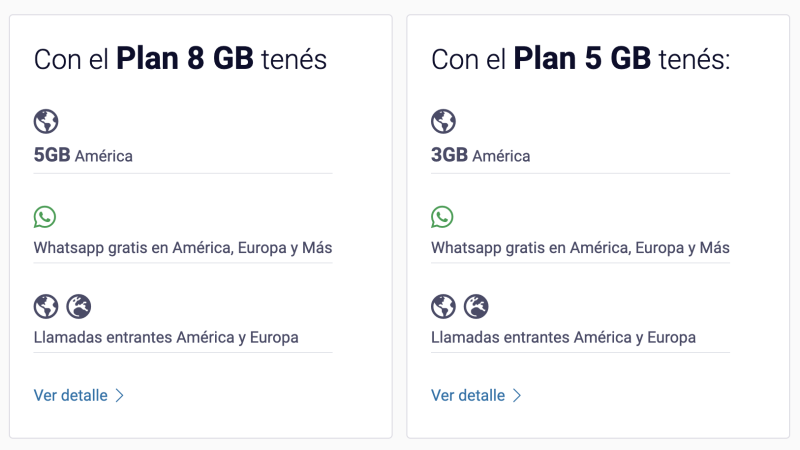Expand details via chevron in Plan 5 GB card
Image resolution: width=800 pixels, height=450 pixels.
tap(517, 395)
